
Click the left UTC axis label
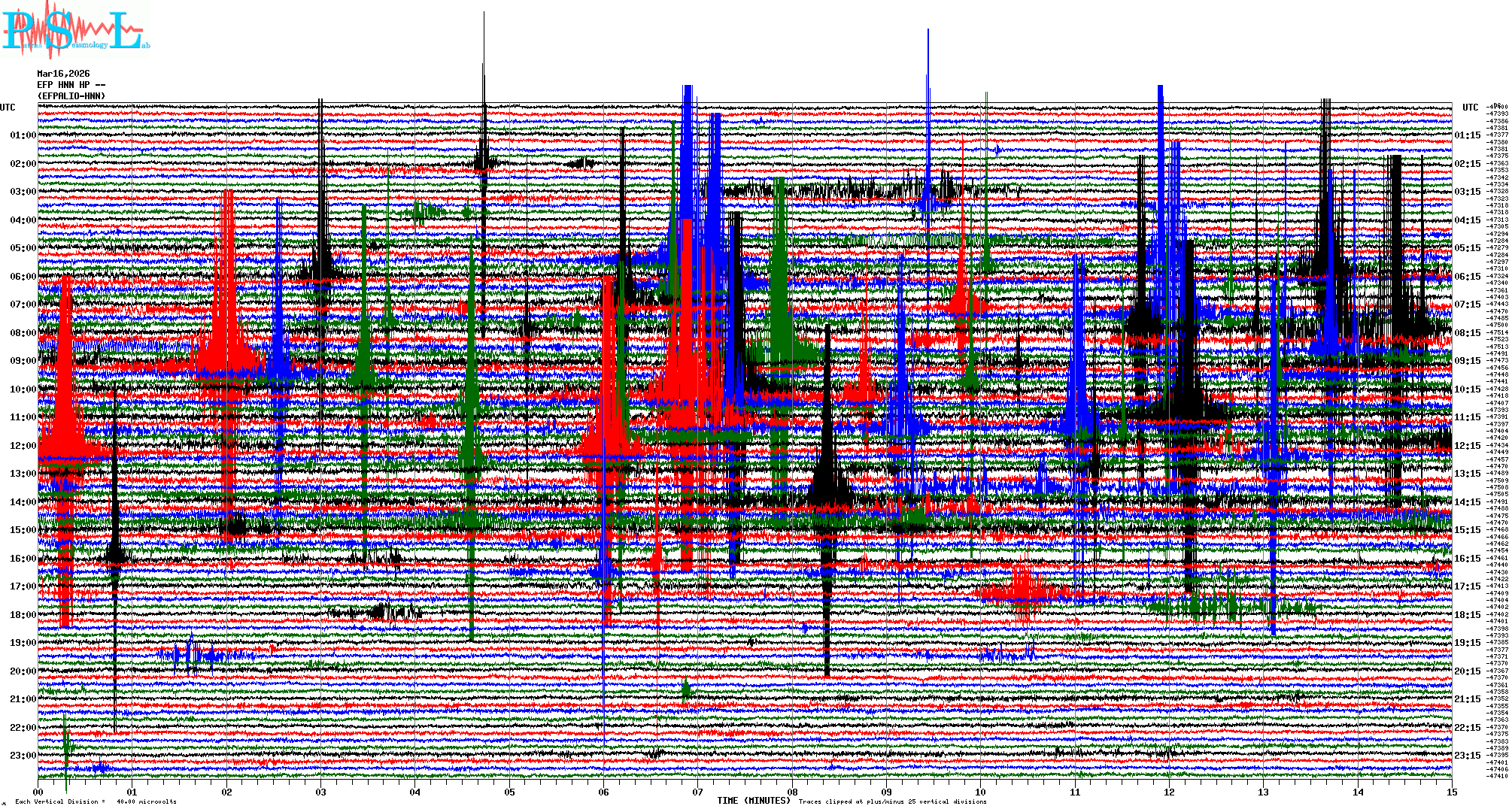8,108
